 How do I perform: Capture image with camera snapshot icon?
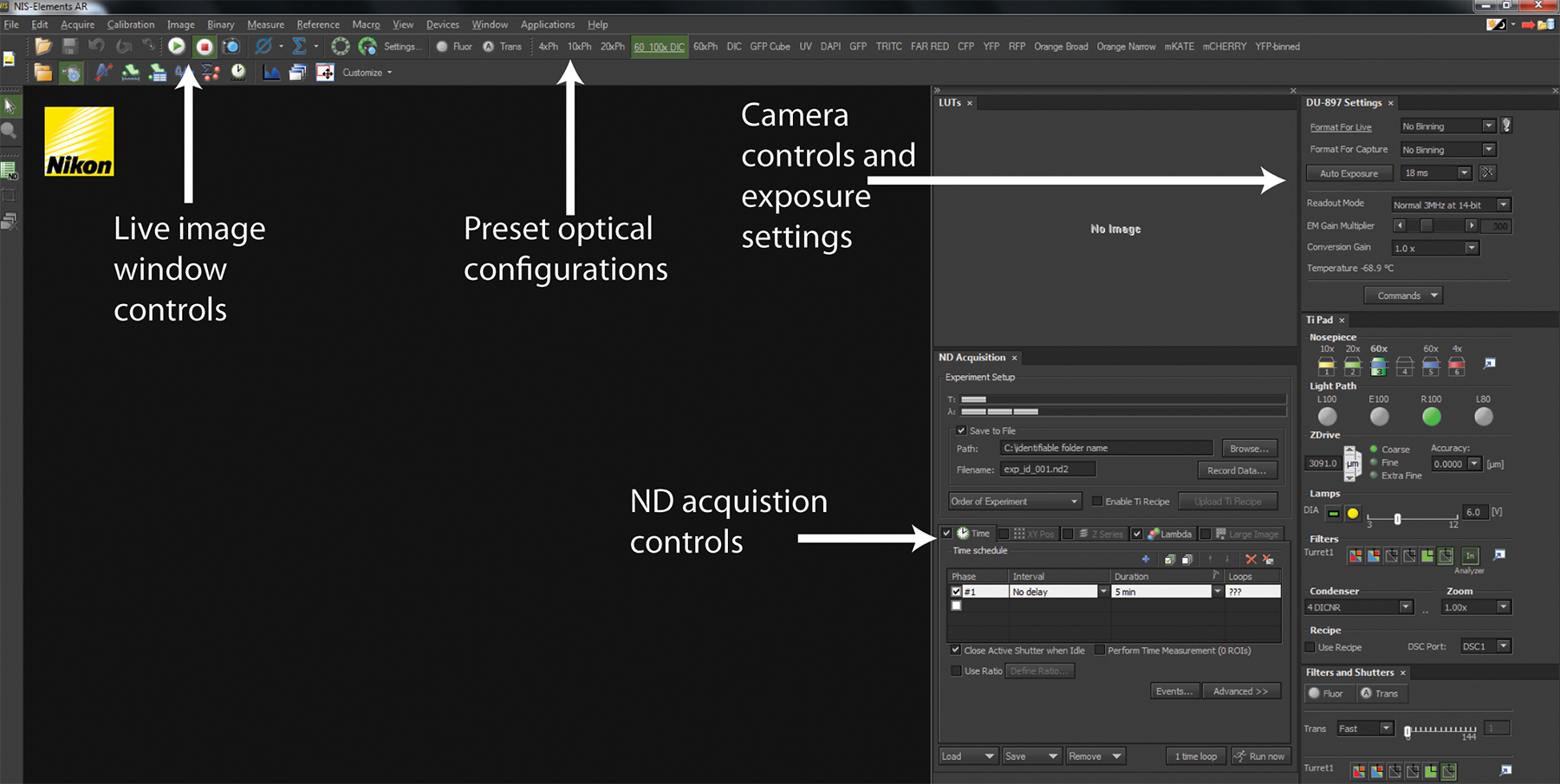coord(231,47)
